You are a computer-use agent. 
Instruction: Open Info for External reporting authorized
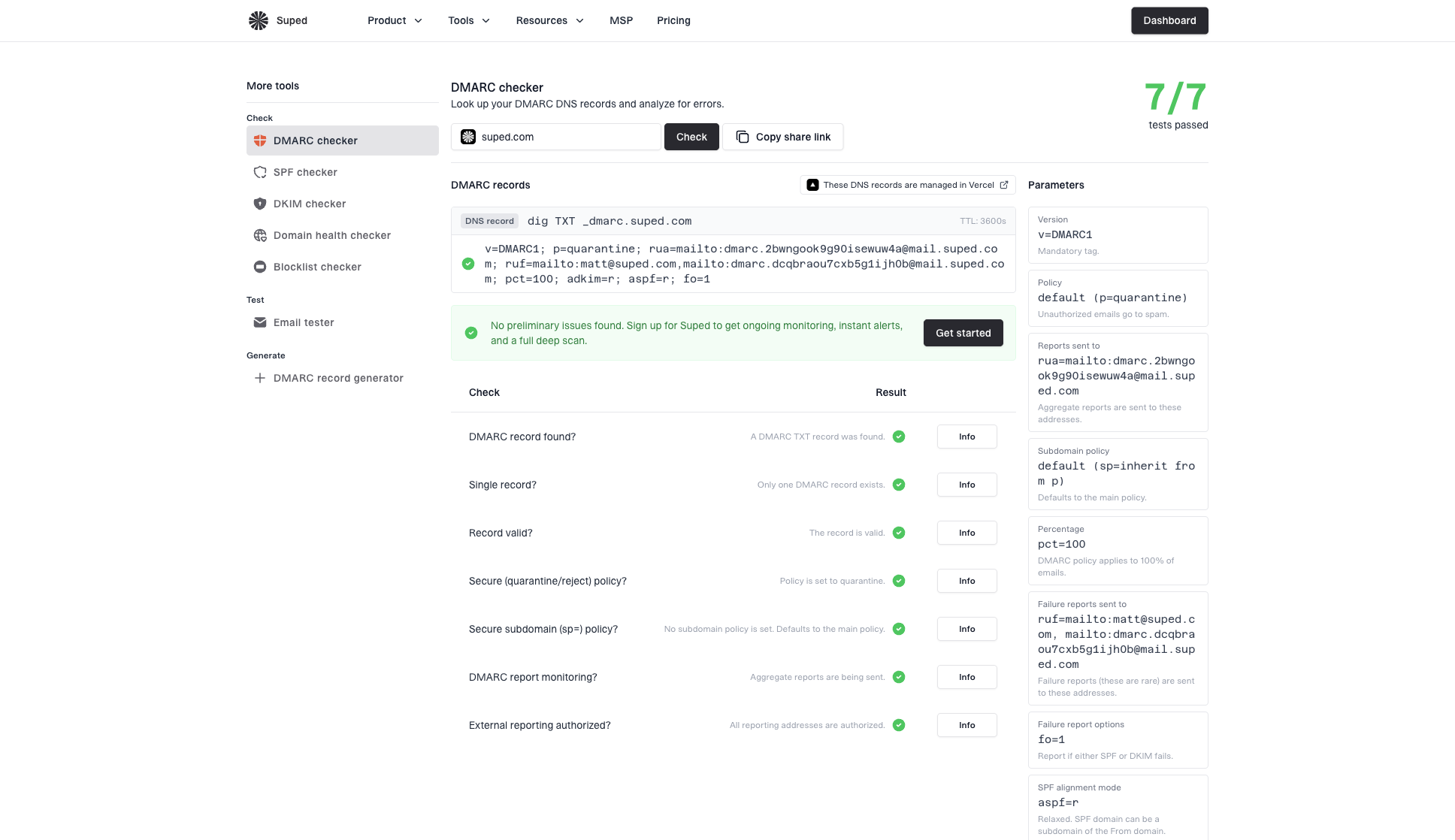[x=967, y=725]
